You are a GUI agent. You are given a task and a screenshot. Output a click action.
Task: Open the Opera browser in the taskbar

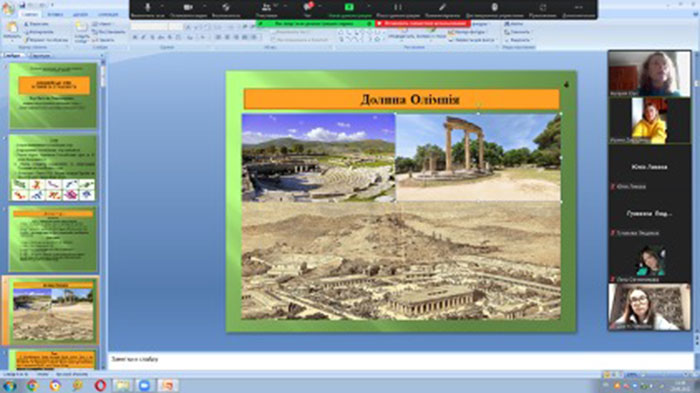point(100,385)
